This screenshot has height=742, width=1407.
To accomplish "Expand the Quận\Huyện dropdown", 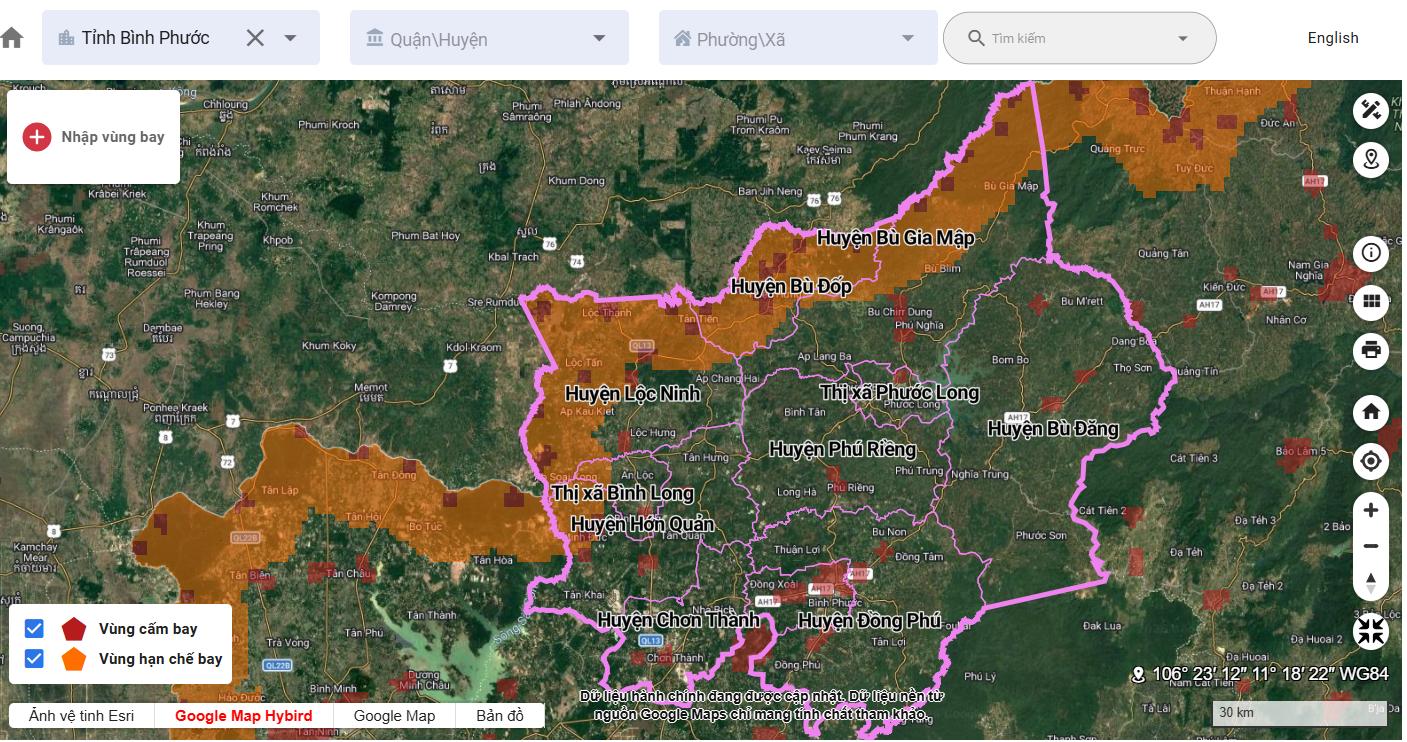I will [x=599, y=38].
